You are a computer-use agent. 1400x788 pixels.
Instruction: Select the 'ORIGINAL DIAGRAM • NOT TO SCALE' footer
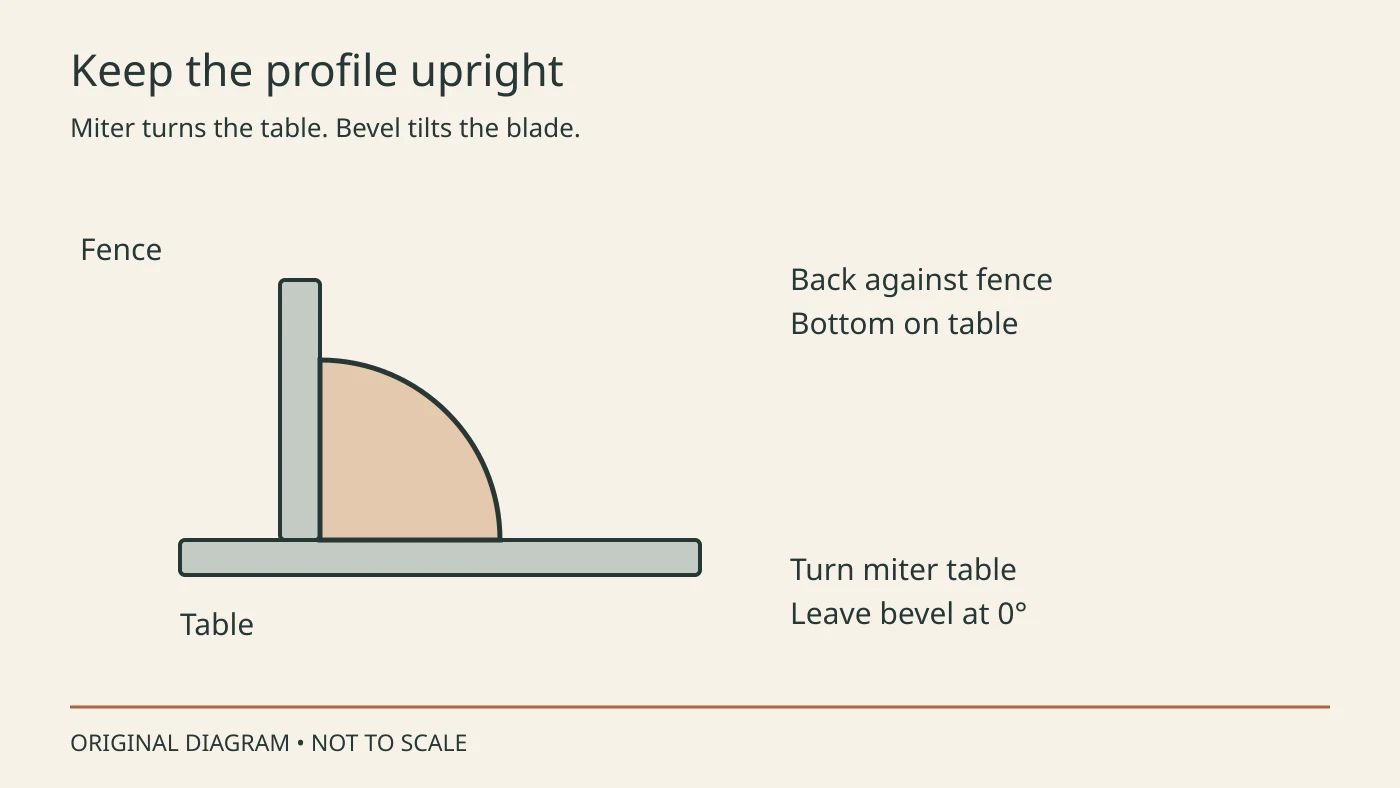coord(268,744)
